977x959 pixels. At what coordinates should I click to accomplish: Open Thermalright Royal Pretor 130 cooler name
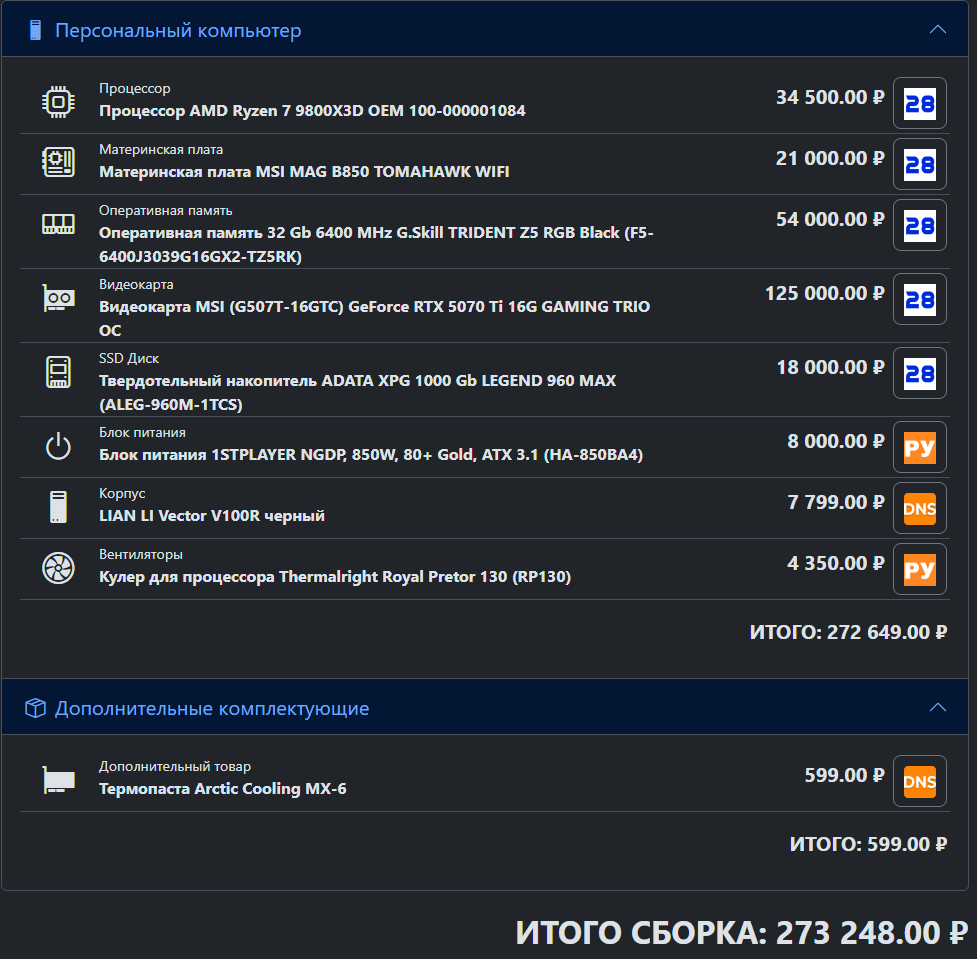coord(335,577)
